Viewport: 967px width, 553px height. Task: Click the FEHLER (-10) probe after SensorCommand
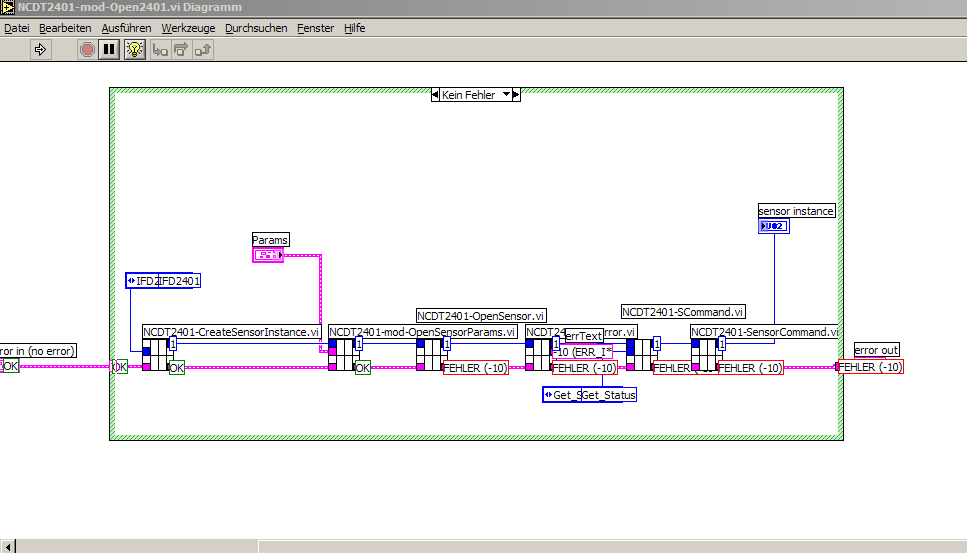click(751, 368)
